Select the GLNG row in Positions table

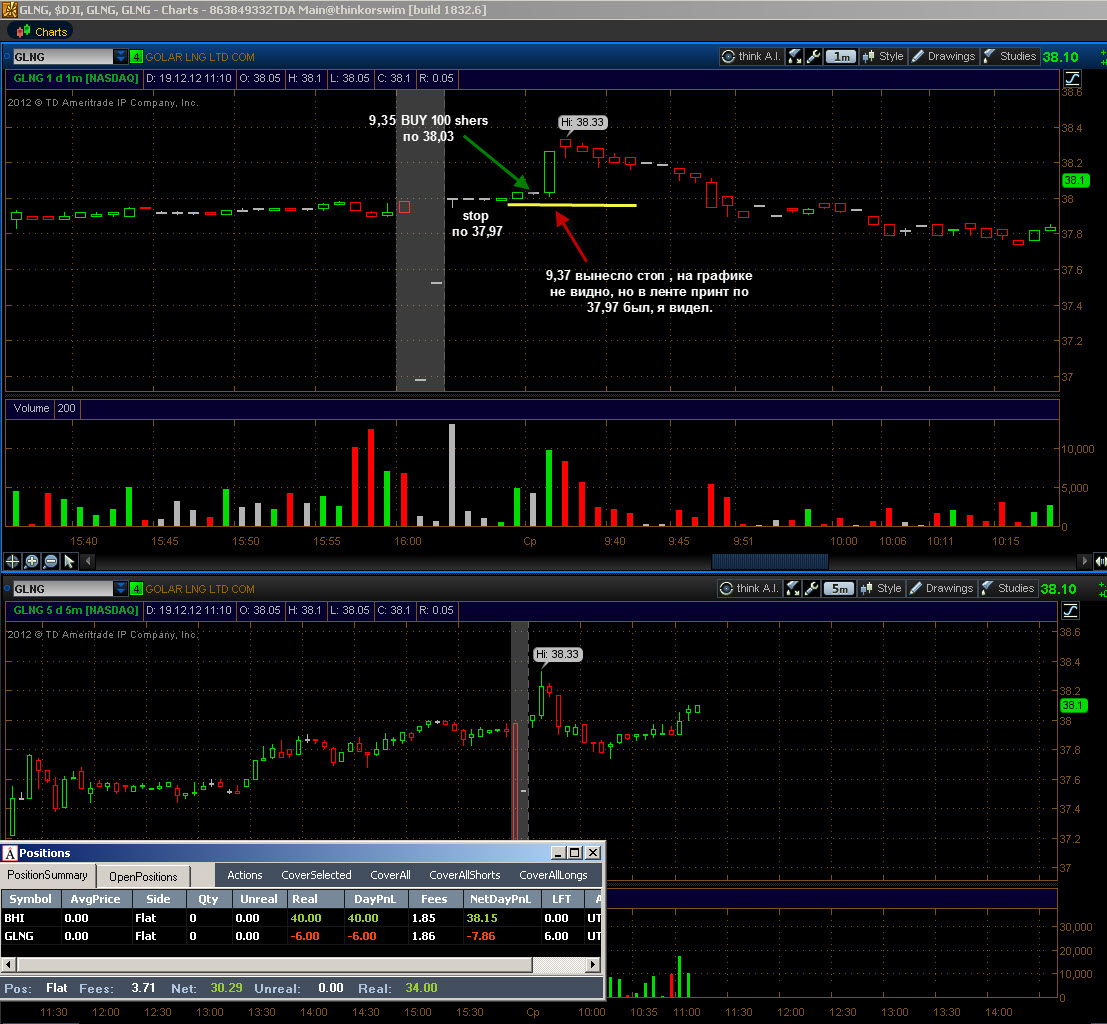click(x=302, y=936)
